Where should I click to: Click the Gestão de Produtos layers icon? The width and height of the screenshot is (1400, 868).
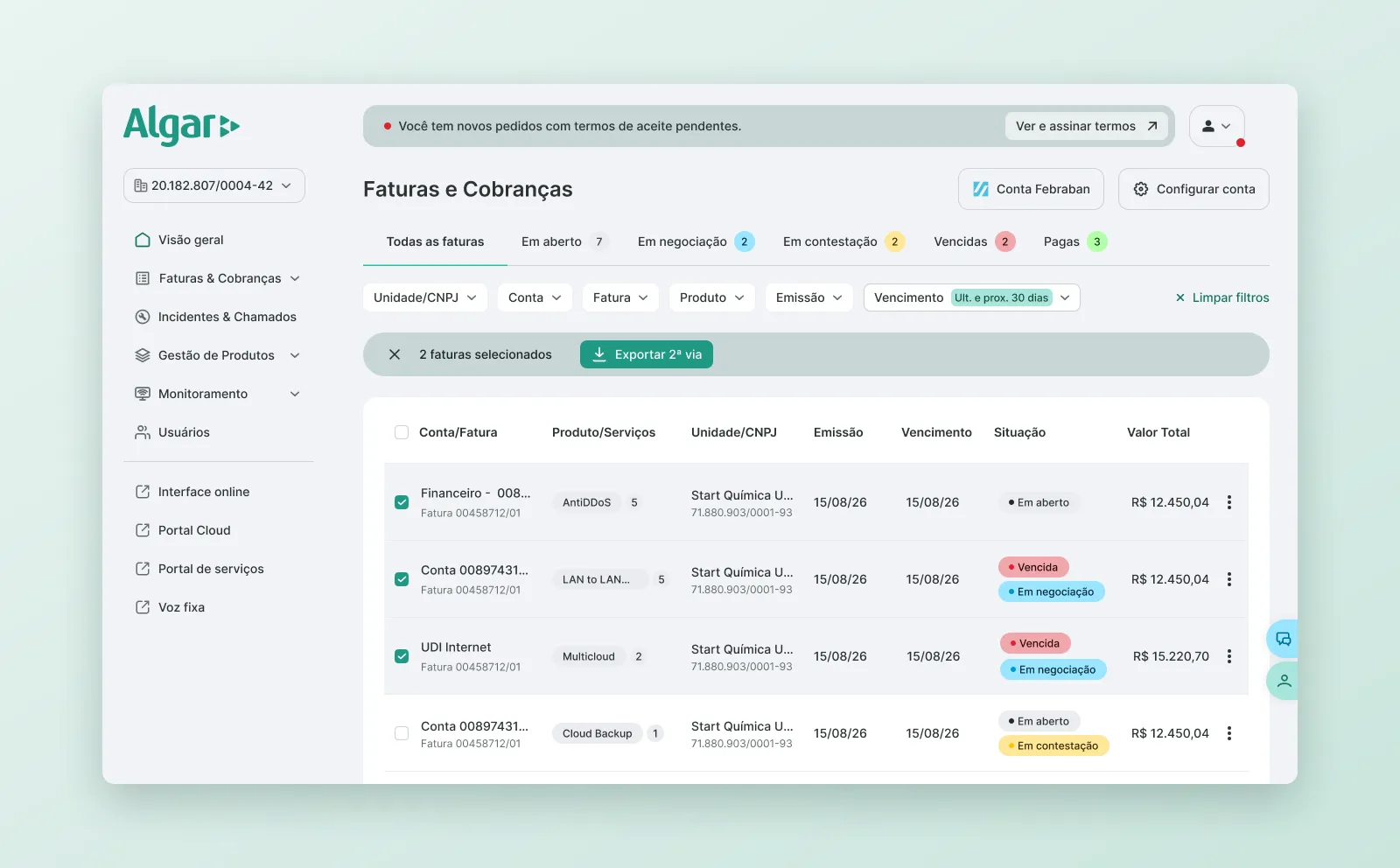(143, 355)
